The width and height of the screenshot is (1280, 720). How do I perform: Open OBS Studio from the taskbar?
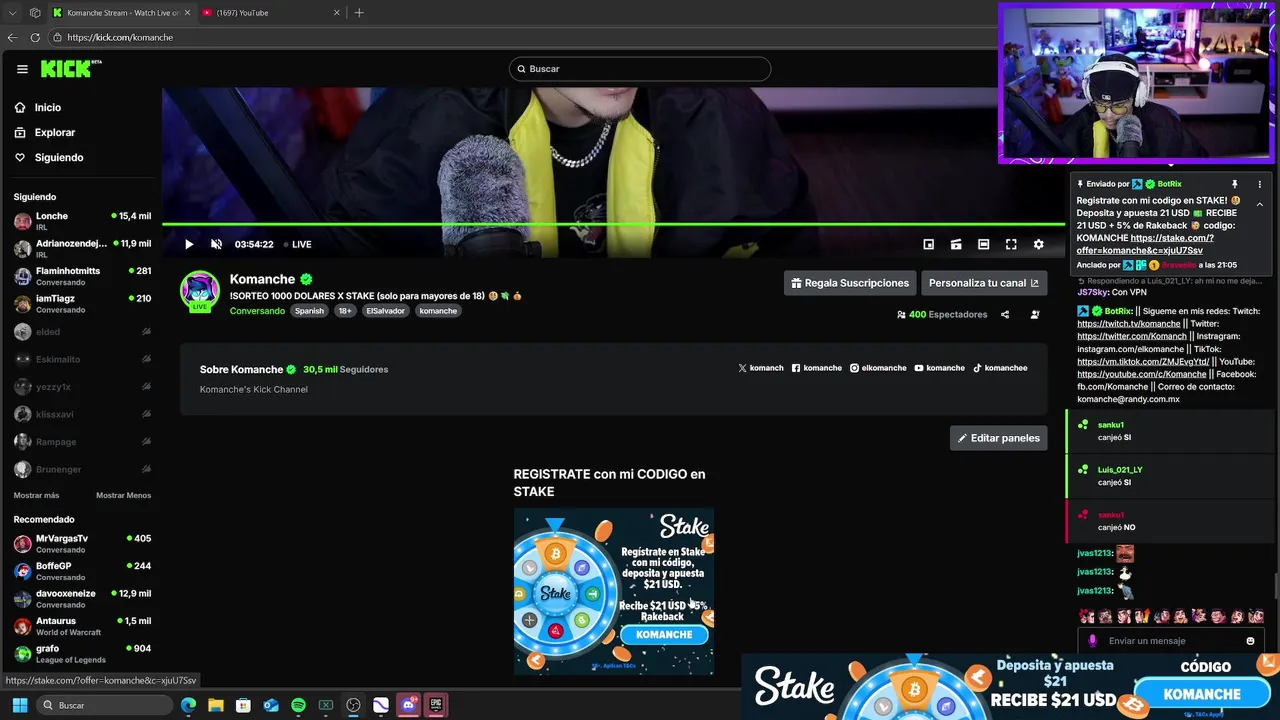(x=353, y=705)
